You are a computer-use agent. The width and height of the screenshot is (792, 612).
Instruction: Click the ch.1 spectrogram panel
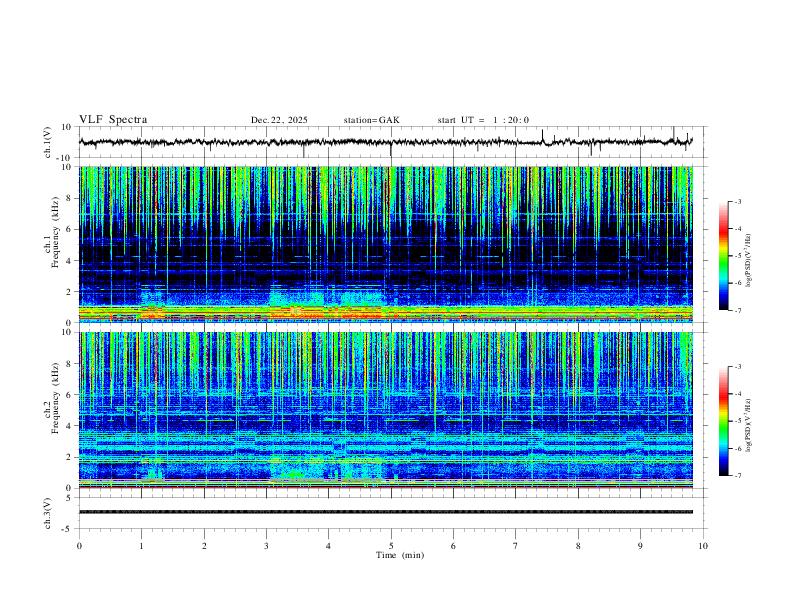(x=386, y=244)
